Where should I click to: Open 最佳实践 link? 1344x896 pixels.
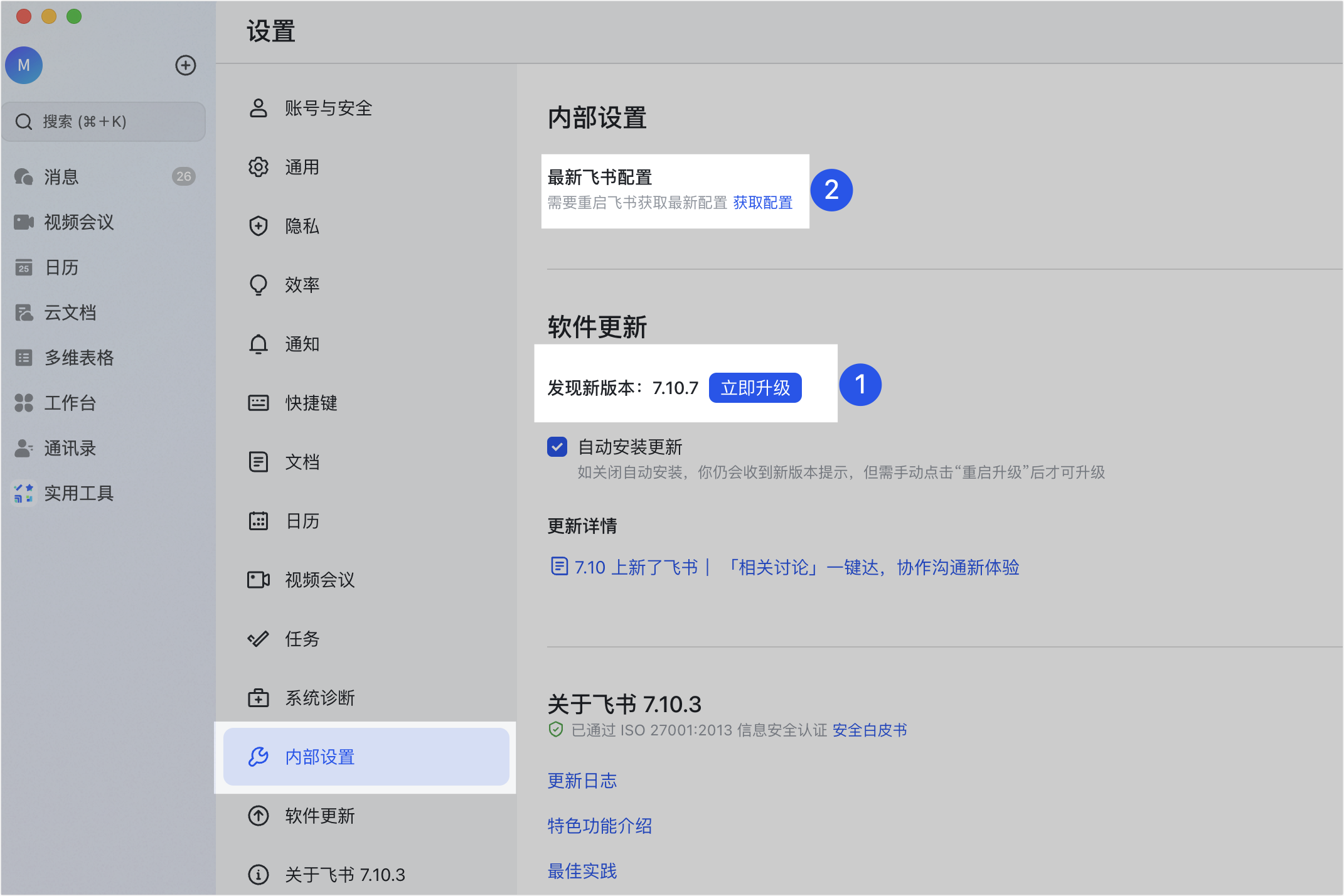click(x=582, y=871)
